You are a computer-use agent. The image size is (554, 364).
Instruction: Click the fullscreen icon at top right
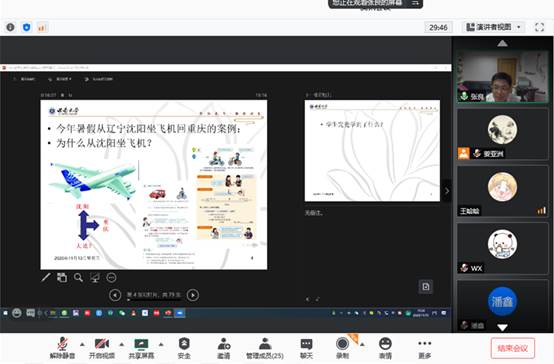coord(540,27)
